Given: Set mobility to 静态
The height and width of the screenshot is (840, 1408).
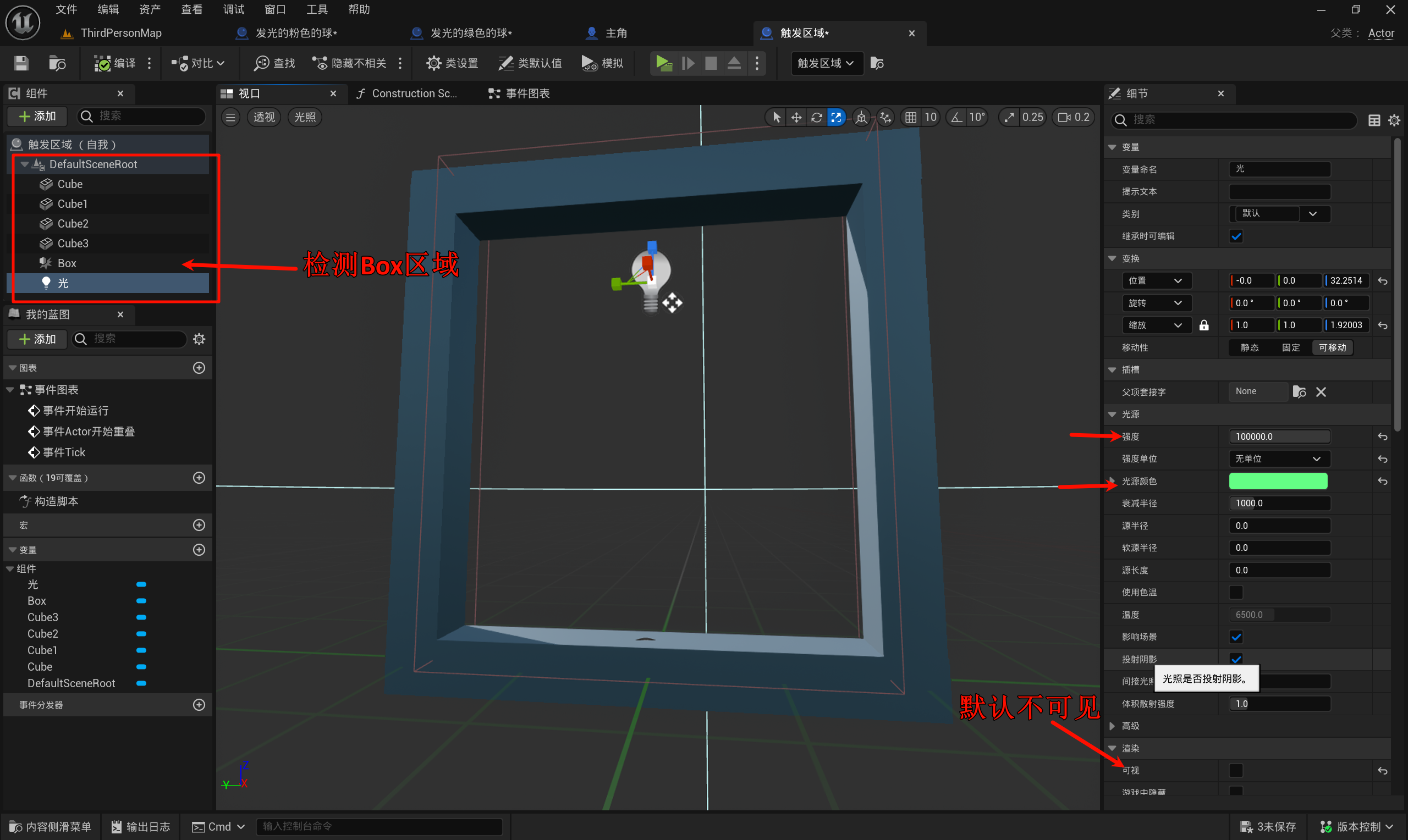Looking at the screenshot, I should (x=1250, y=347).
